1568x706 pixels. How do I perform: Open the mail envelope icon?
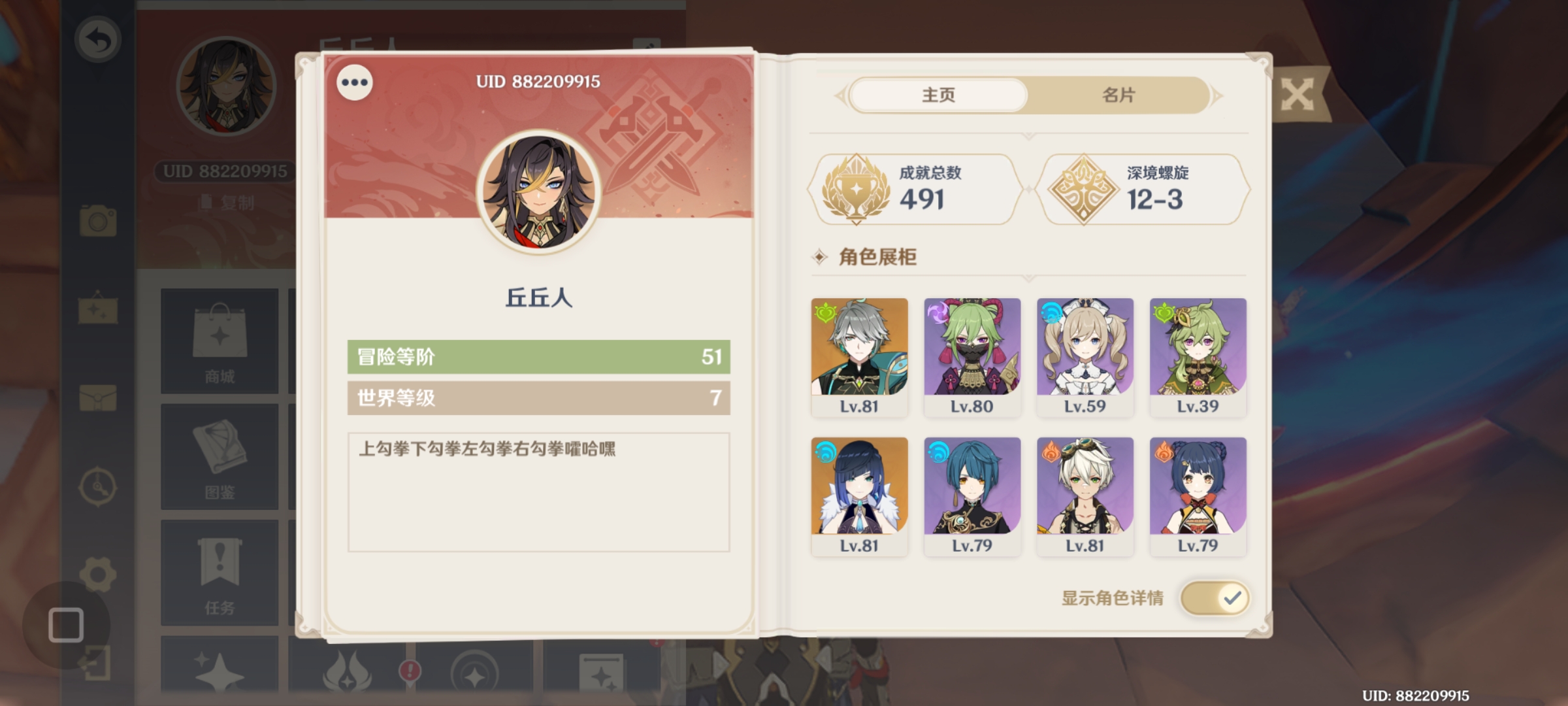(98, 397)
